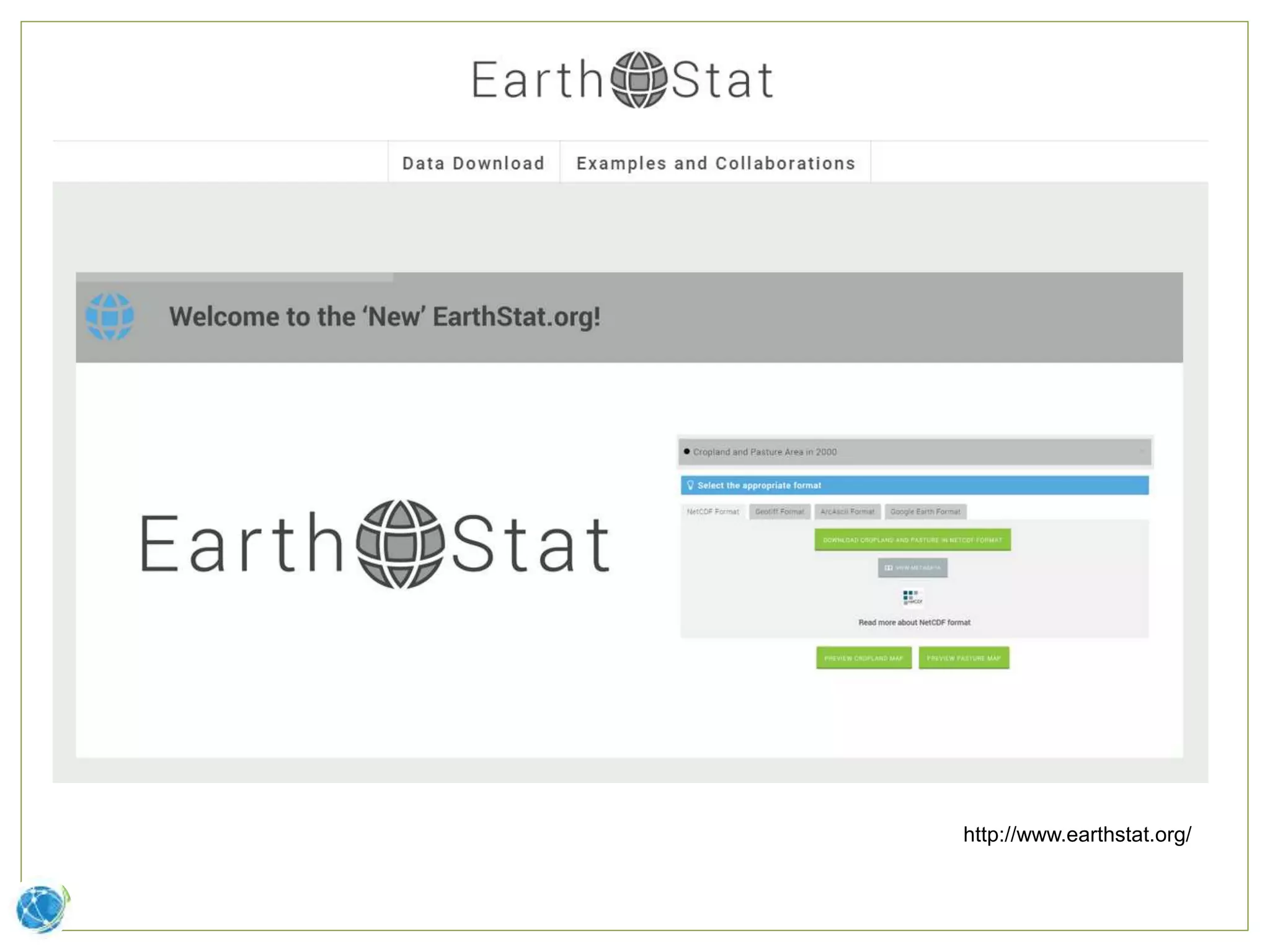
Task: Switch to the NetCDF Format tab
Action: tap(713, 512)
